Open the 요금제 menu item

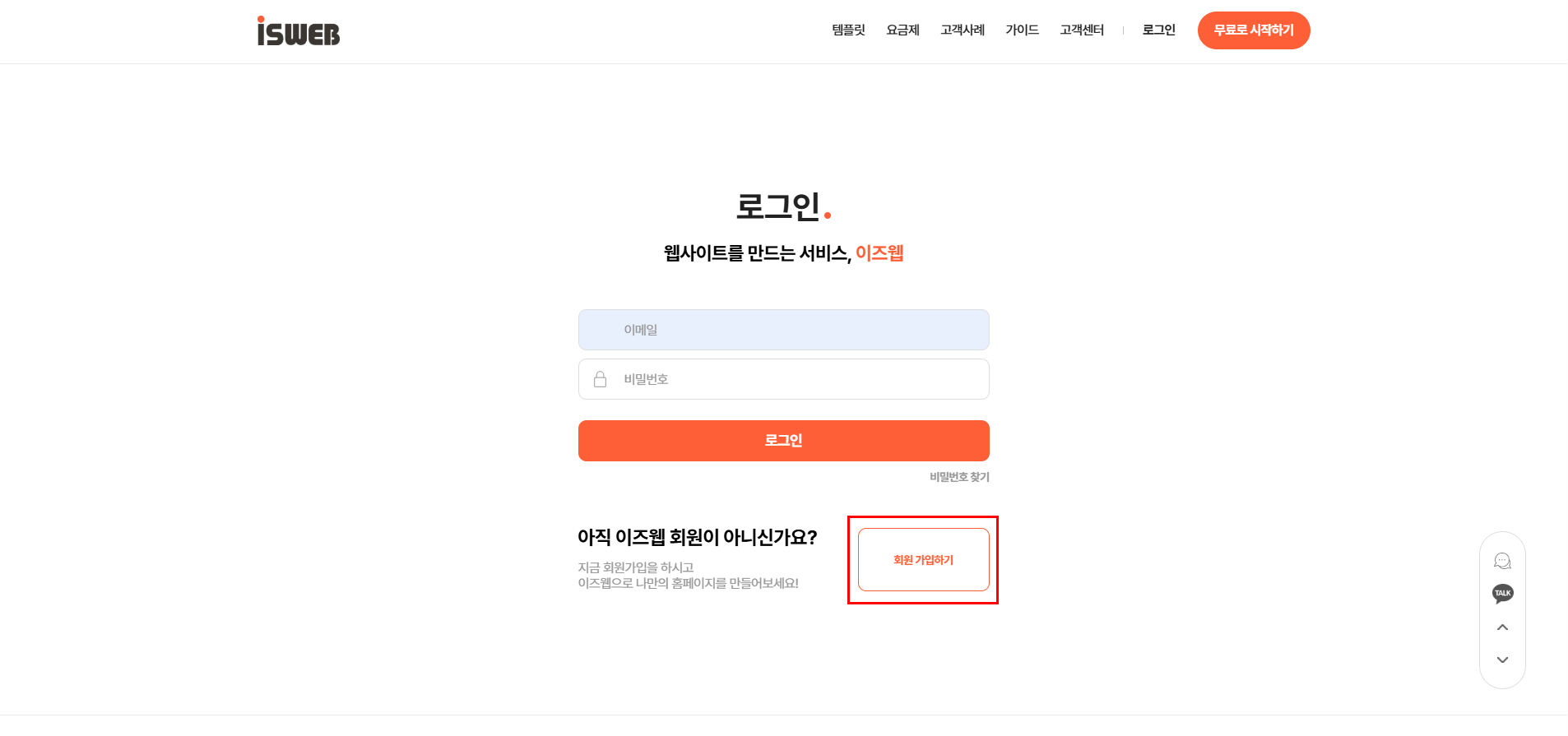(902, 30)
